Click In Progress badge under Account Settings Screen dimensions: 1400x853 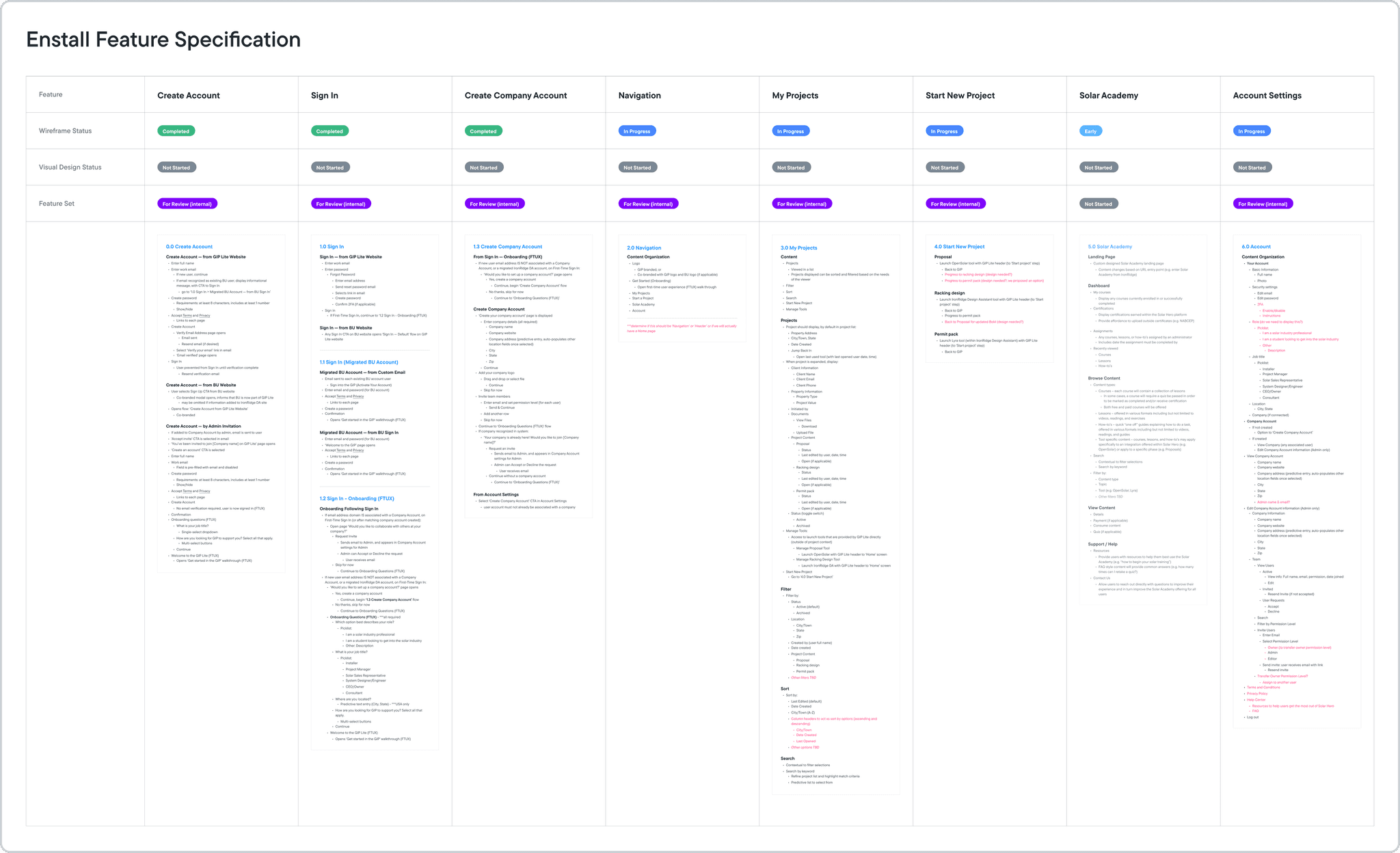coord(1252,131)
